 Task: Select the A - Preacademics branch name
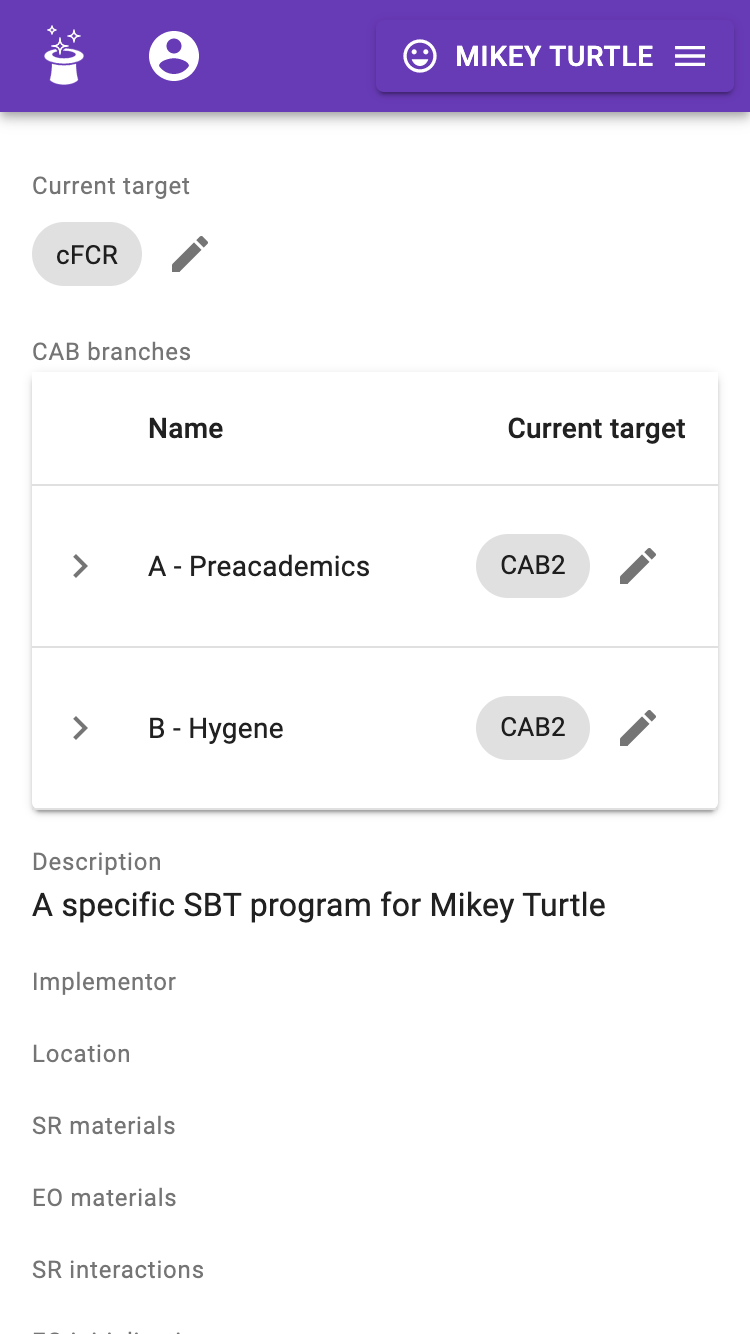click(259, 566)
